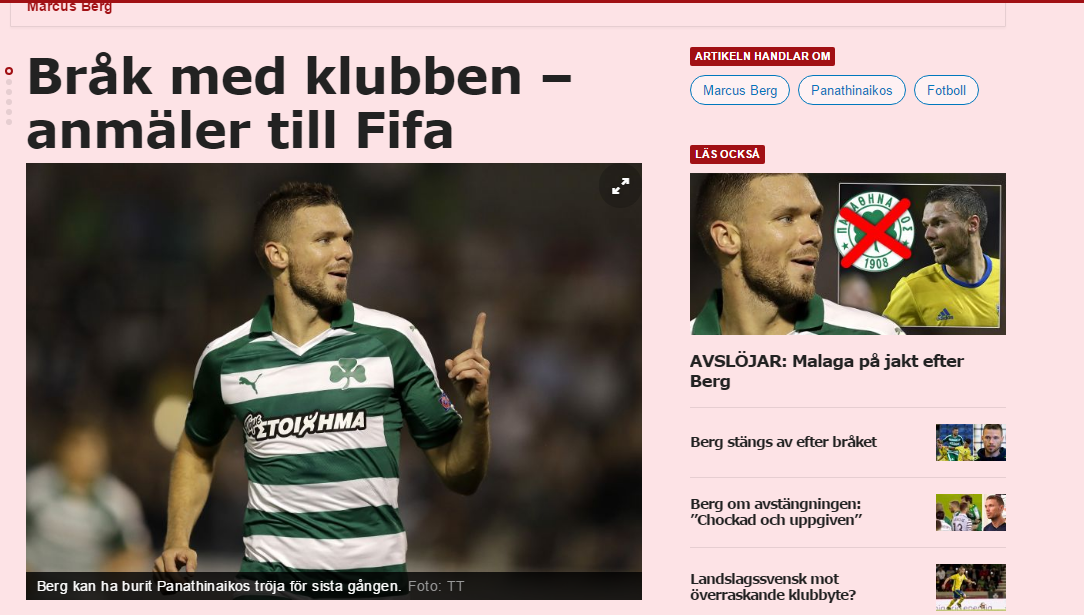Click the photo caption 'Berg kan ha burit'
Screen dimensions: 1084x615
pyautogui.click(x=218, y=586)
